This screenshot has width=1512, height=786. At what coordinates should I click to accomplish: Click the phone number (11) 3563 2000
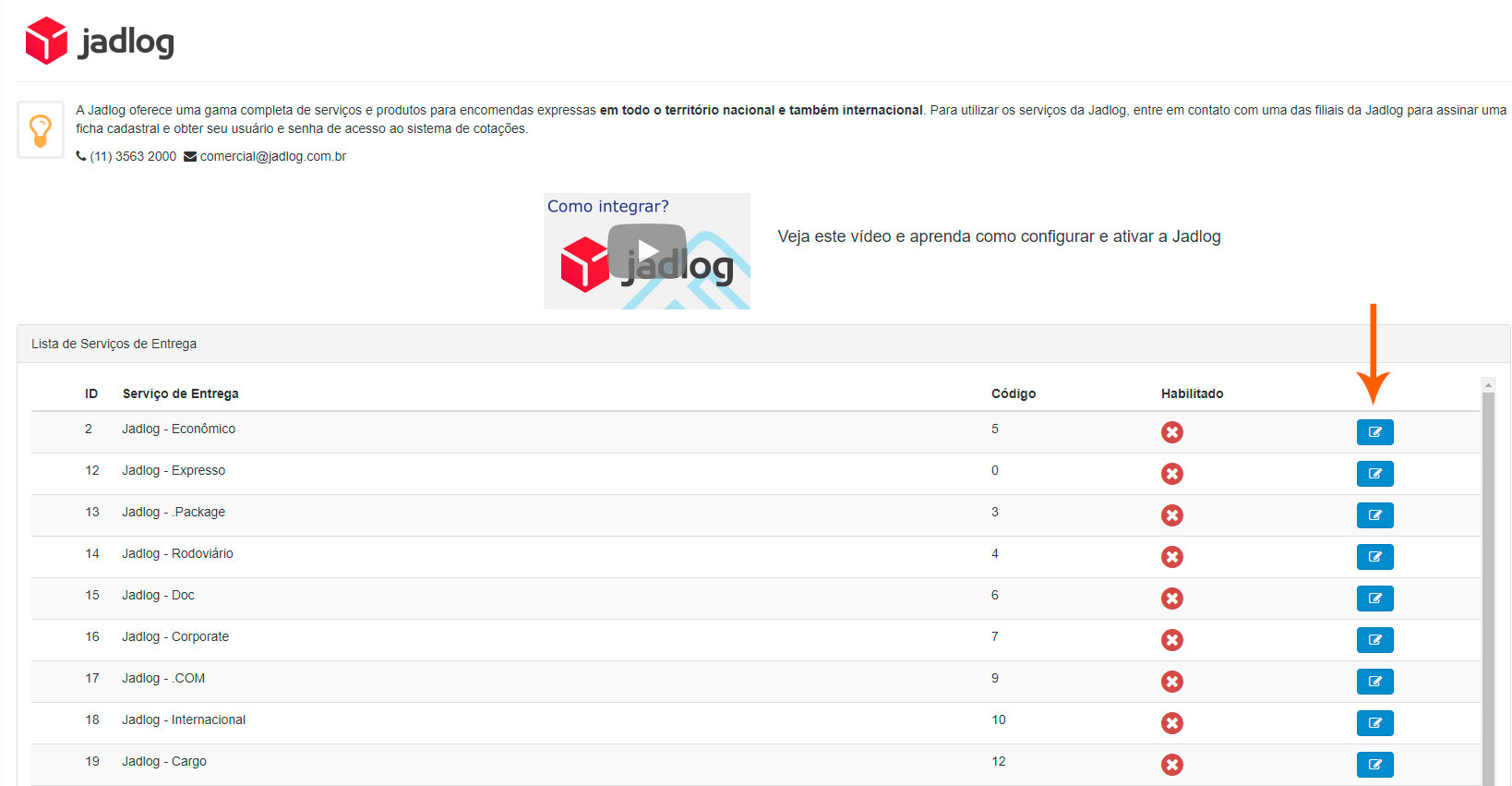pos(132,157)
